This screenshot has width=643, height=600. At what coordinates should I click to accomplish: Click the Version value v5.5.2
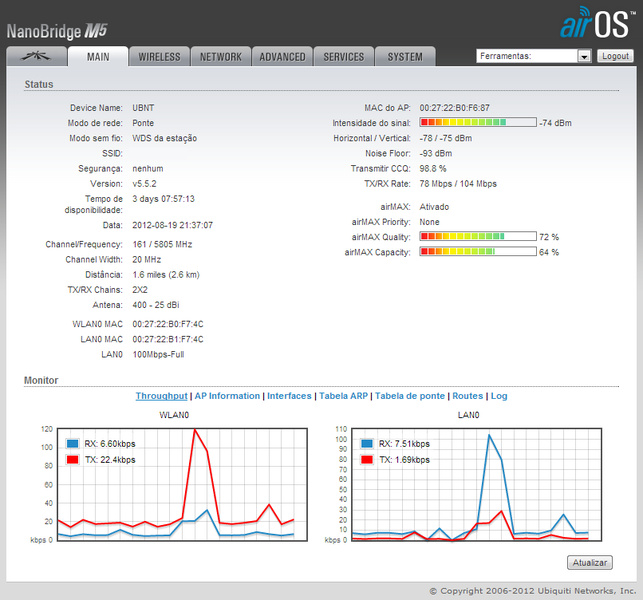coord(144,184)
